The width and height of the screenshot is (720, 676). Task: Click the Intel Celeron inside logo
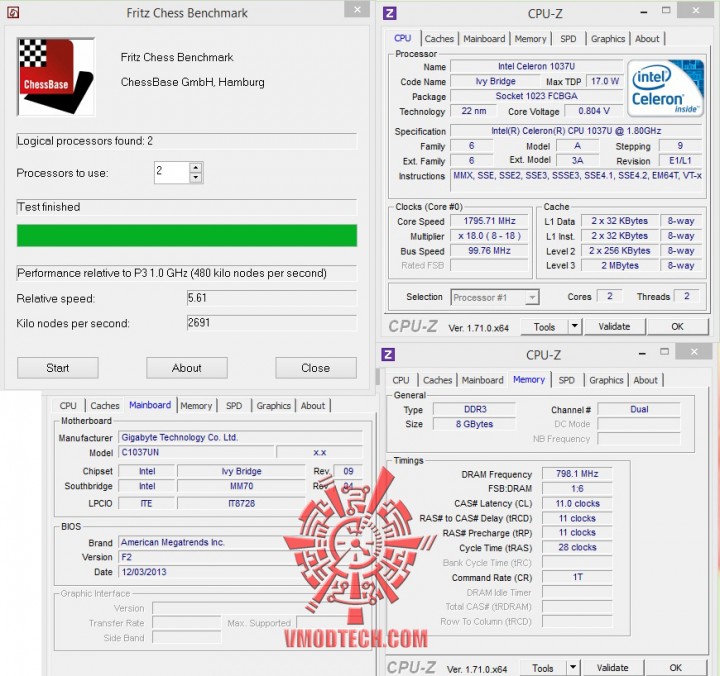[x=665, y=88]
